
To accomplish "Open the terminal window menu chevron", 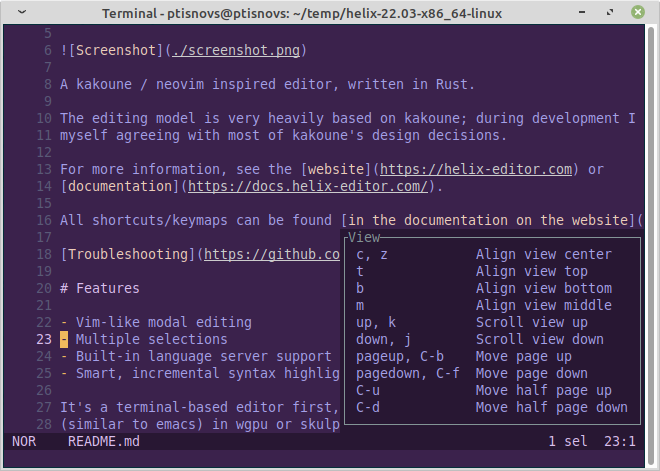I will (22, 12).
